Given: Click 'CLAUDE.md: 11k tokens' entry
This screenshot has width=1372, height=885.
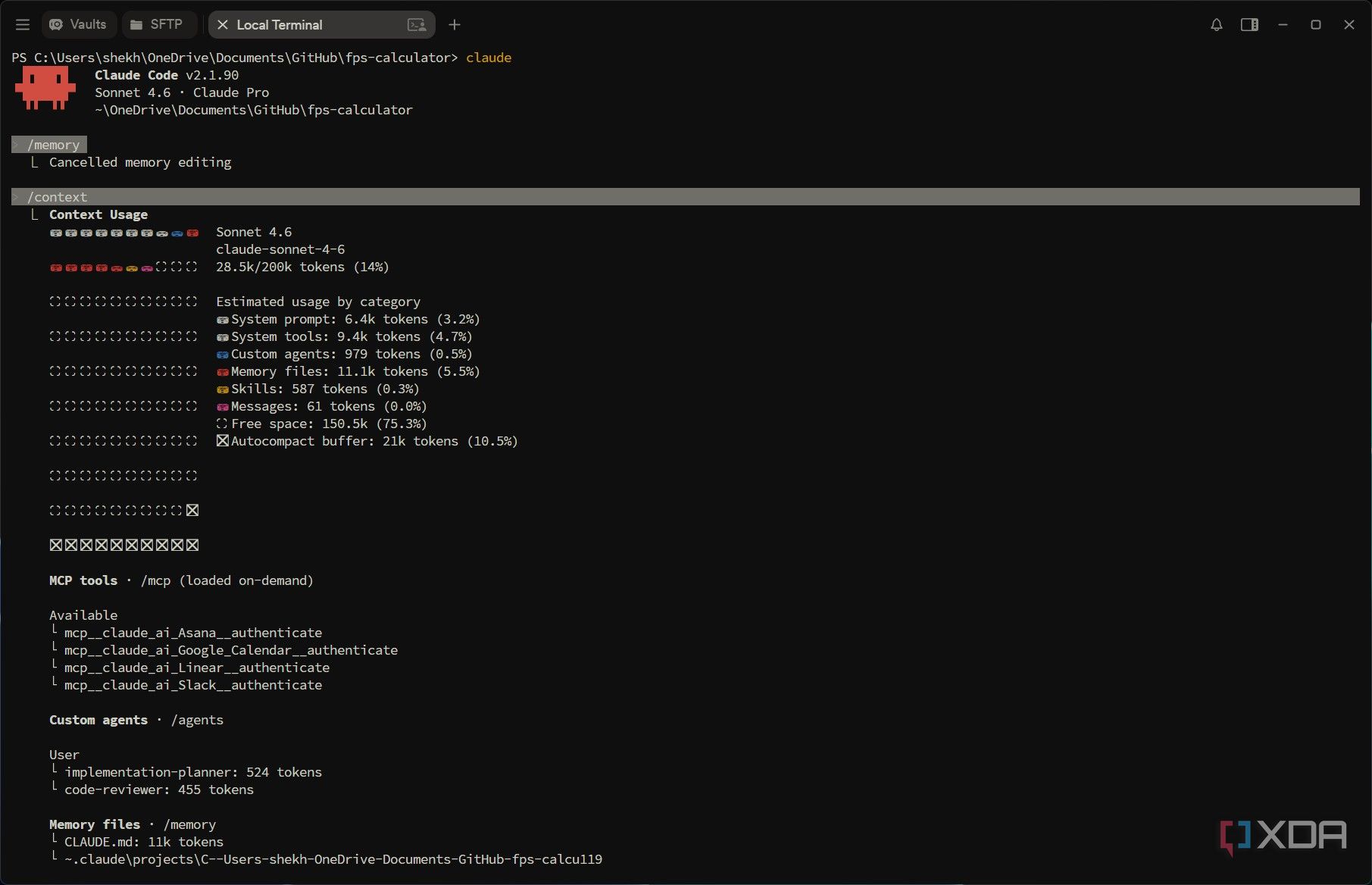Looking at the screenshot, I should [144, 842].
